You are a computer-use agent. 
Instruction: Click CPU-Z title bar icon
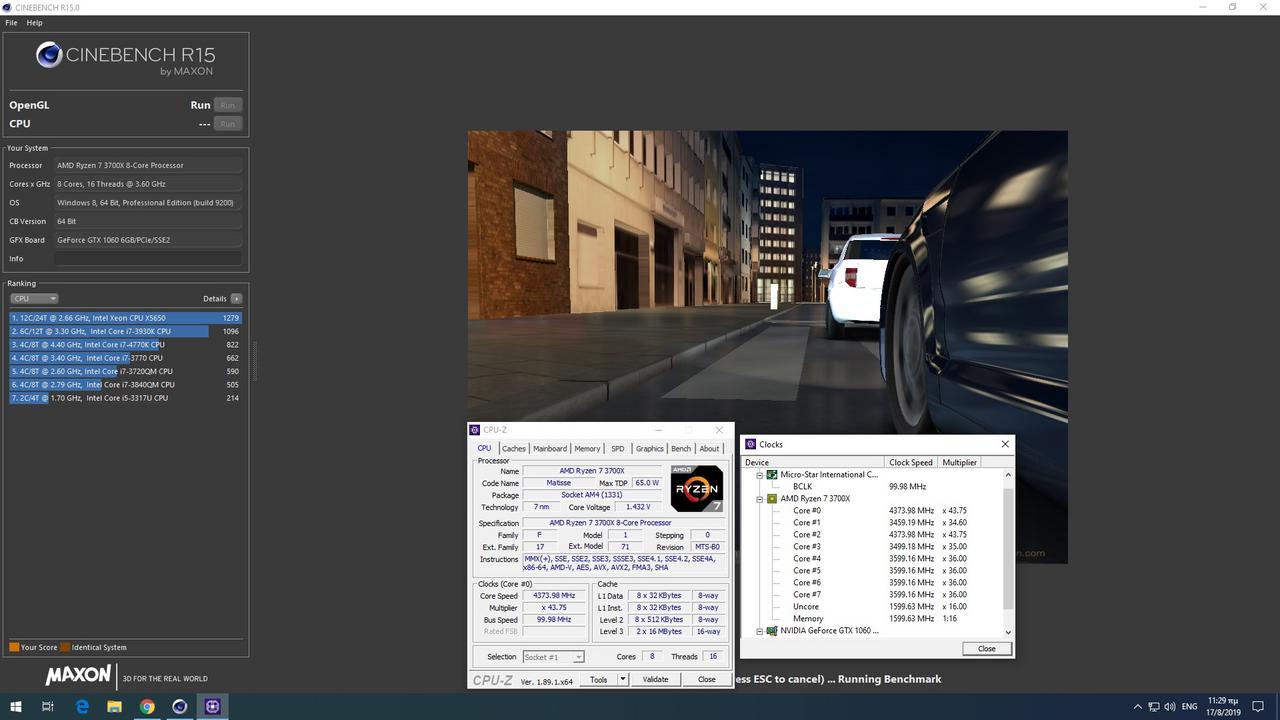[x=475, y=430]
